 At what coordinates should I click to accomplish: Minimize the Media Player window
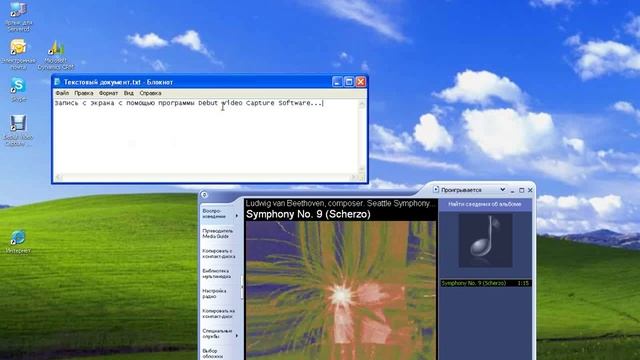[x=513, y=190]
